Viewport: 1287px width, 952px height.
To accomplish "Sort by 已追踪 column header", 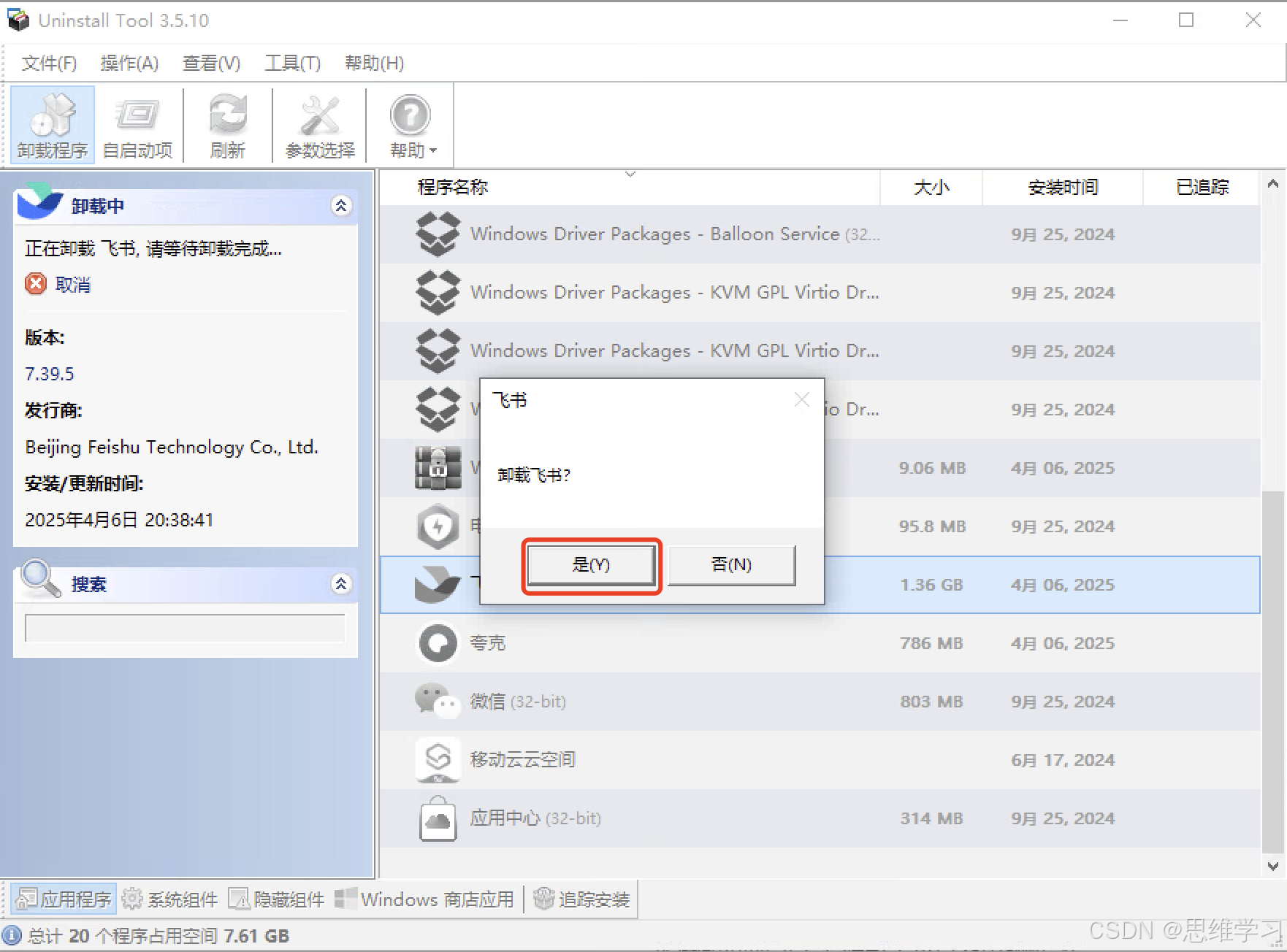I will click(1202, 188).
